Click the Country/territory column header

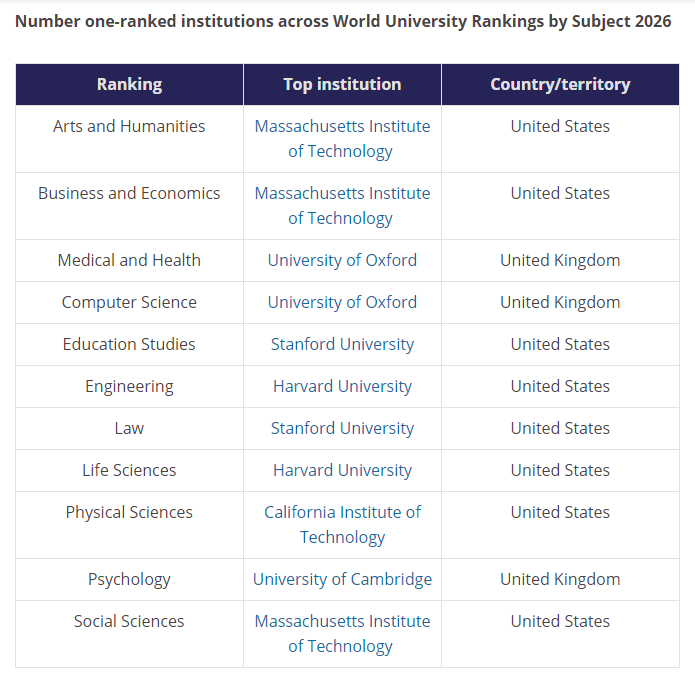(560, 84)
